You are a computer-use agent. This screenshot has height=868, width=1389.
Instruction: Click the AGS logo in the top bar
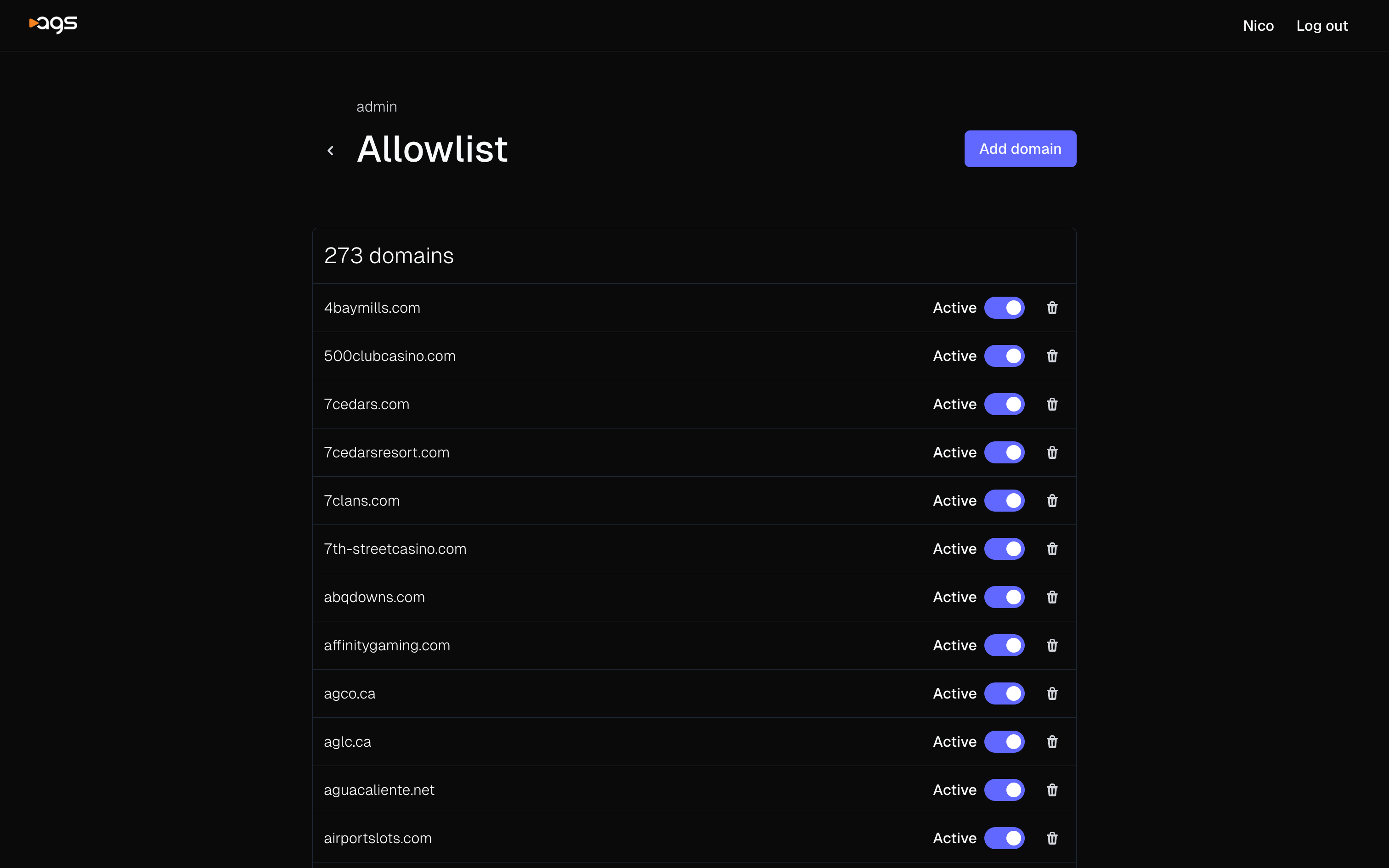(53, 25)
